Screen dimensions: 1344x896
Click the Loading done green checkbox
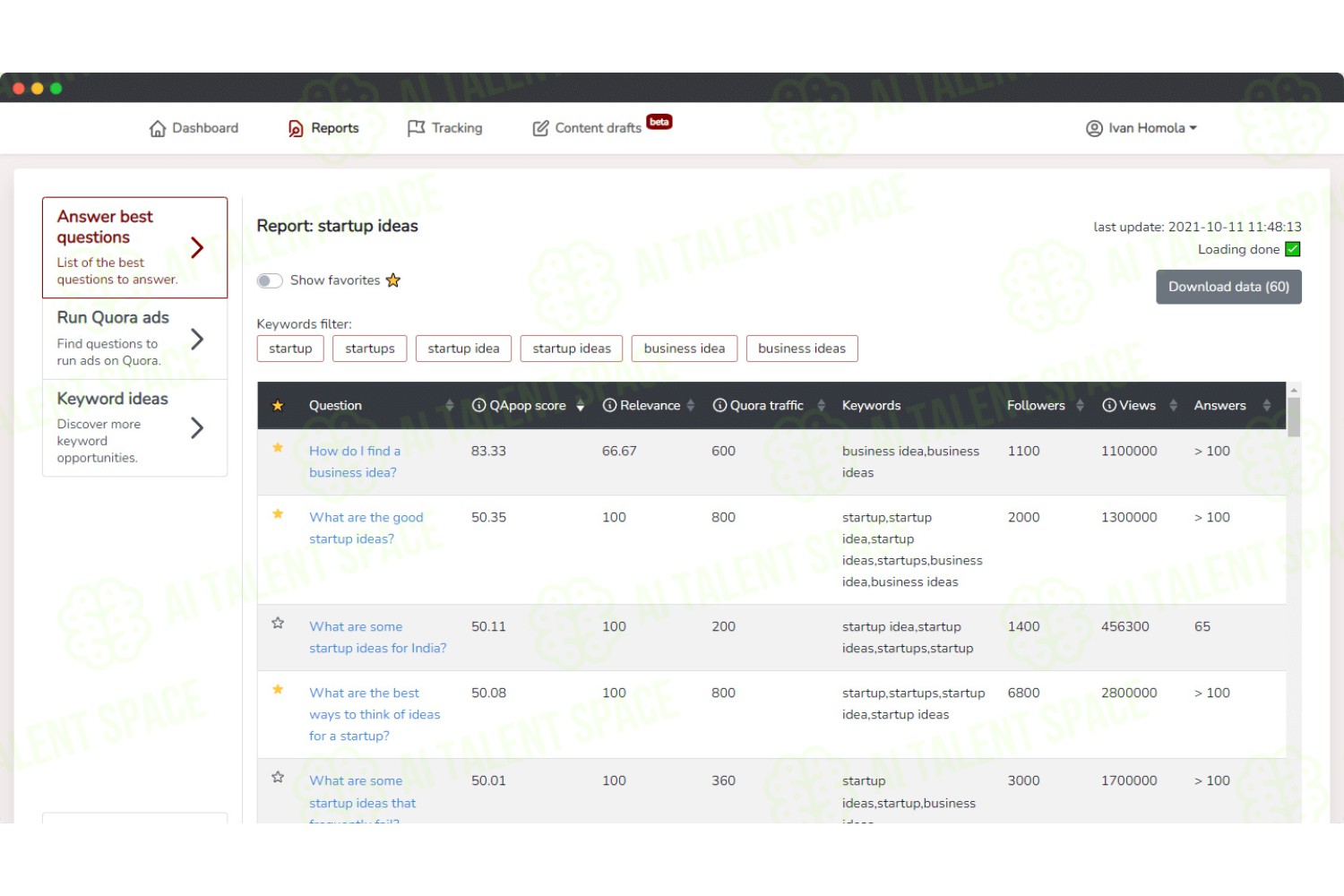click(1293, 249)
